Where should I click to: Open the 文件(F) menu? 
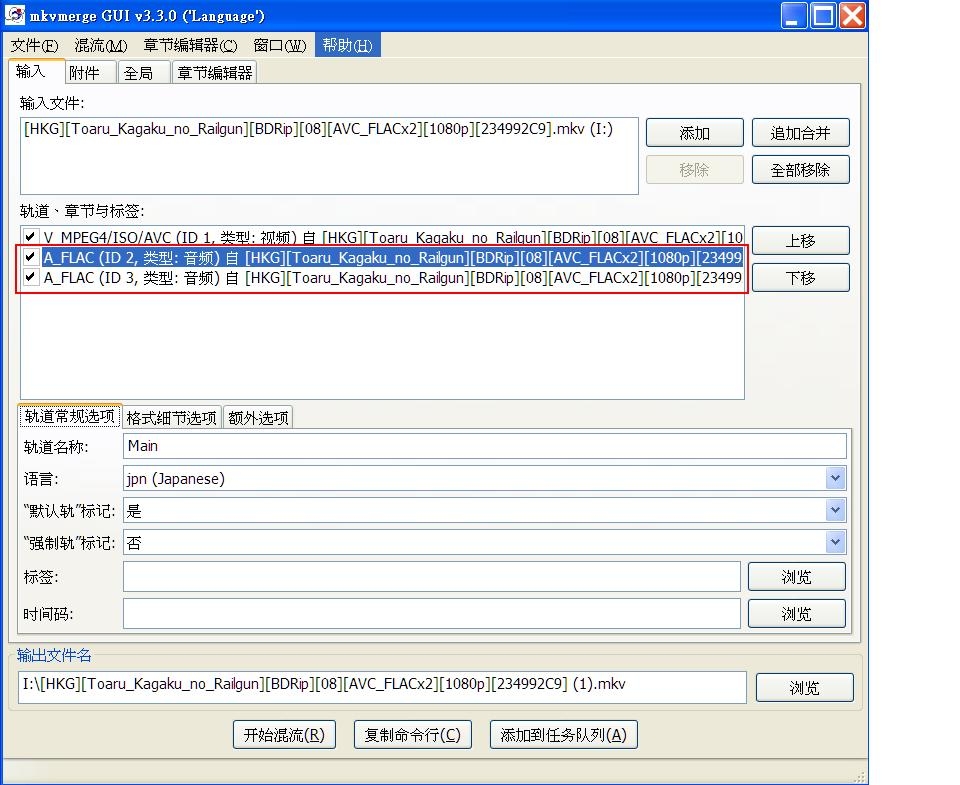coord(34,45)
